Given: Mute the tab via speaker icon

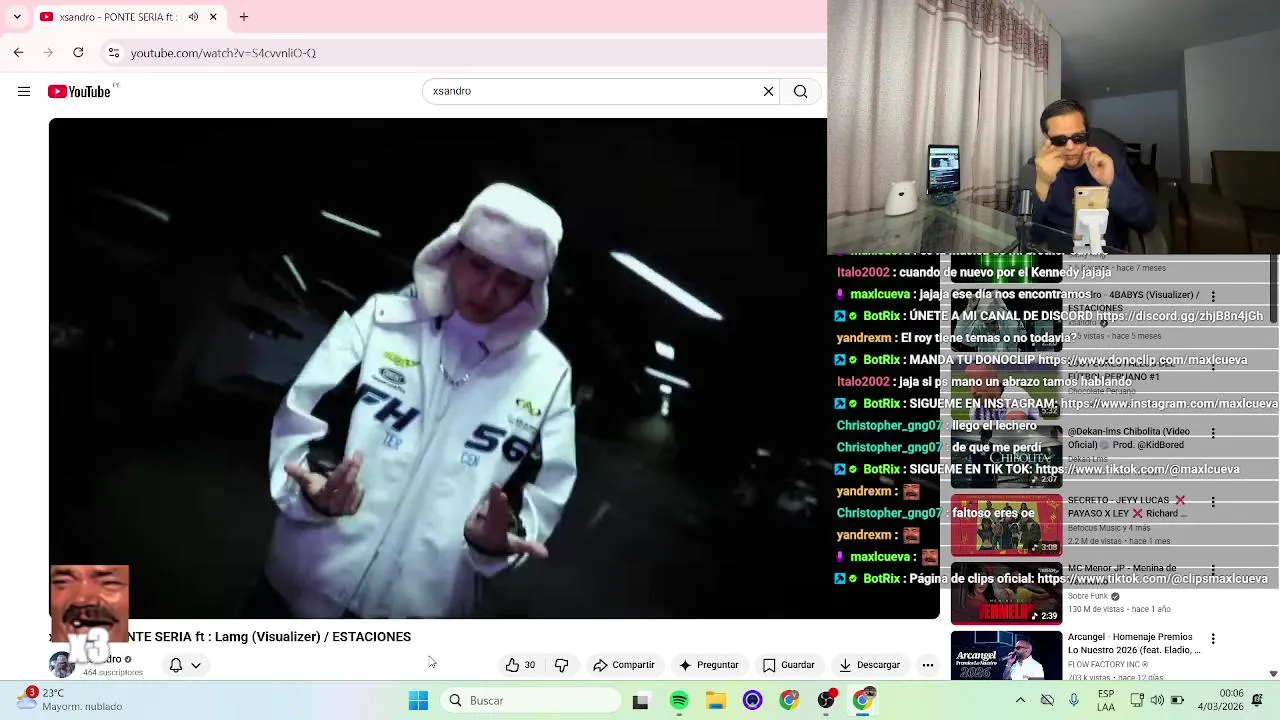Looking at the screenshot, I should coord(193,17).
